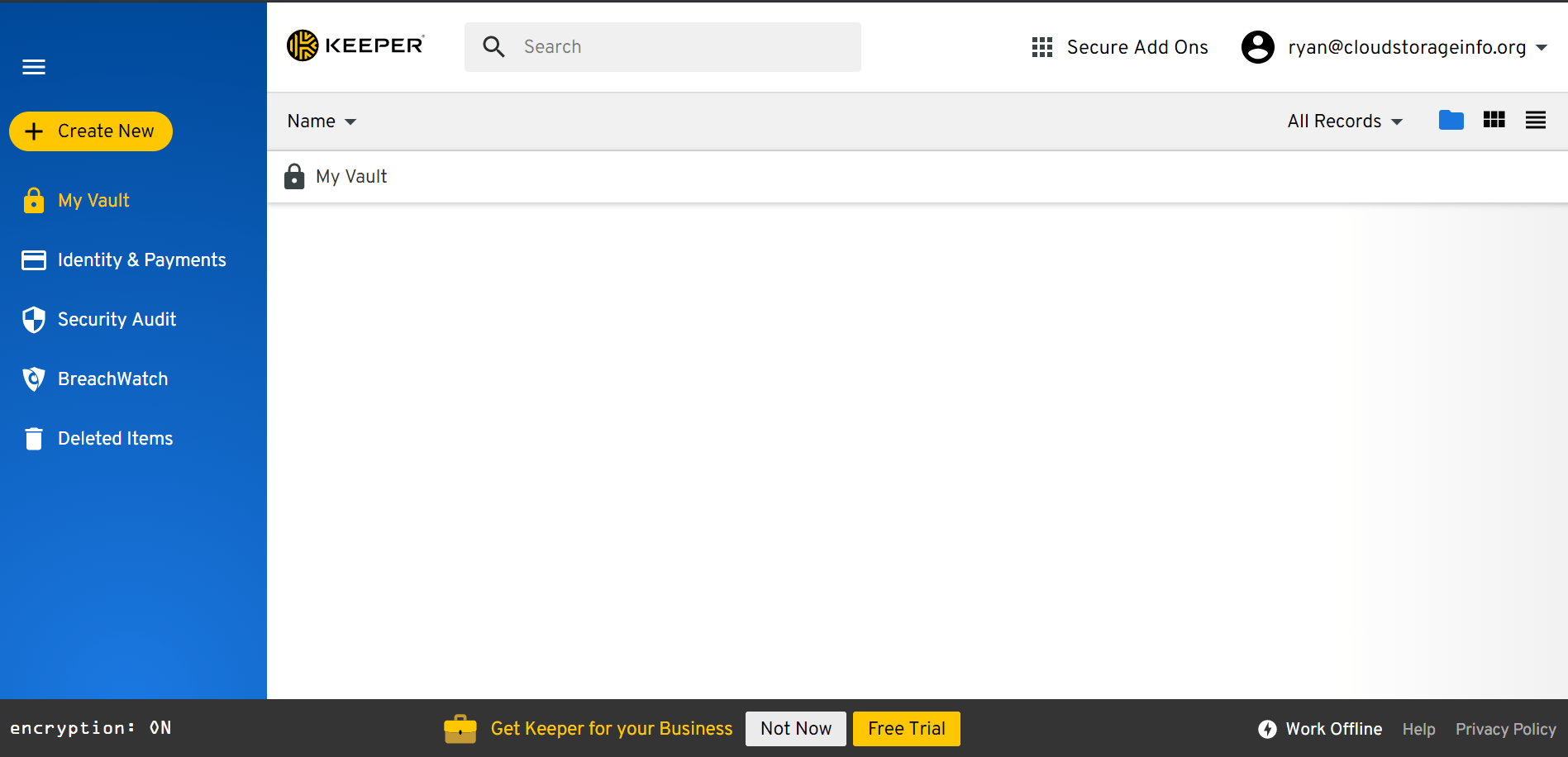Open the hamburger menu in the sidebar

click(x=34, y=67)
